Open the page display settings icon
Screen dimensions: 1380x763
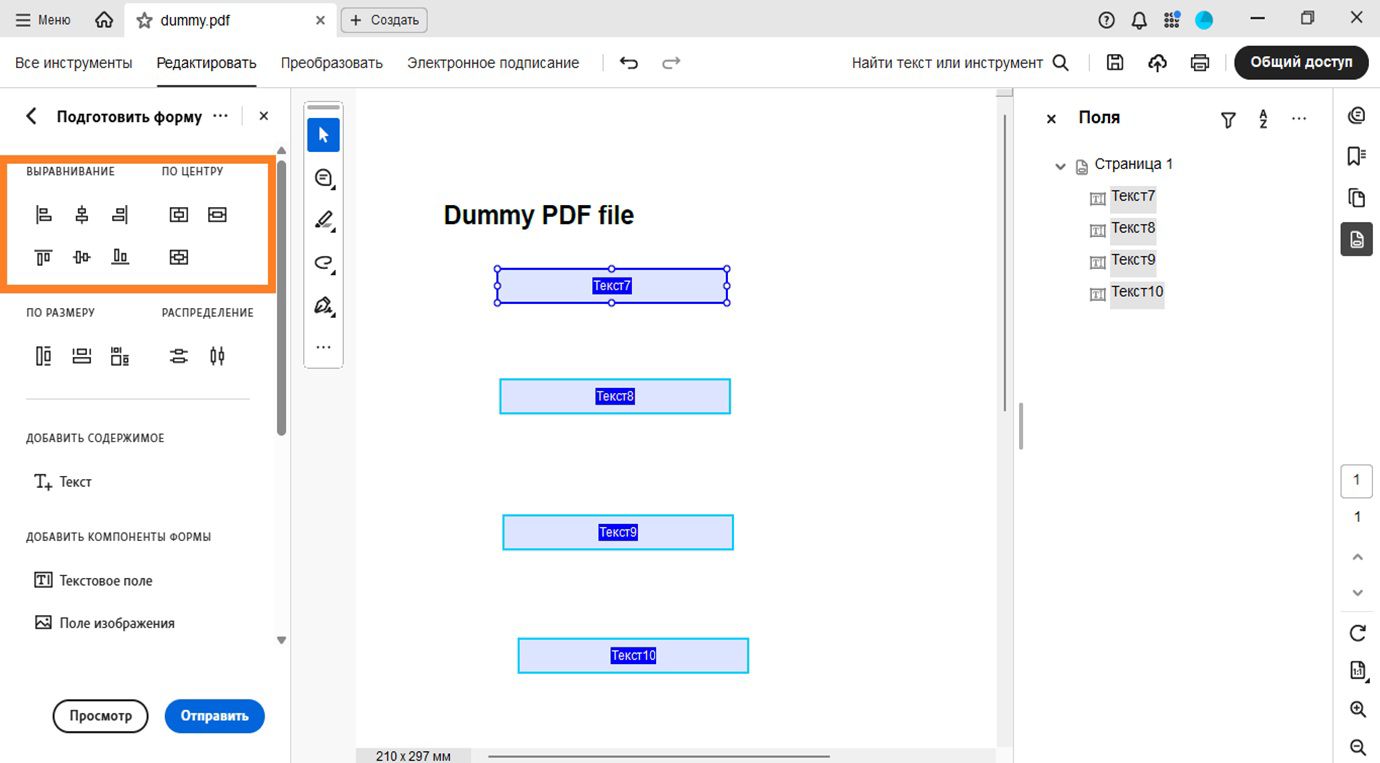(x=1357, y=670)
